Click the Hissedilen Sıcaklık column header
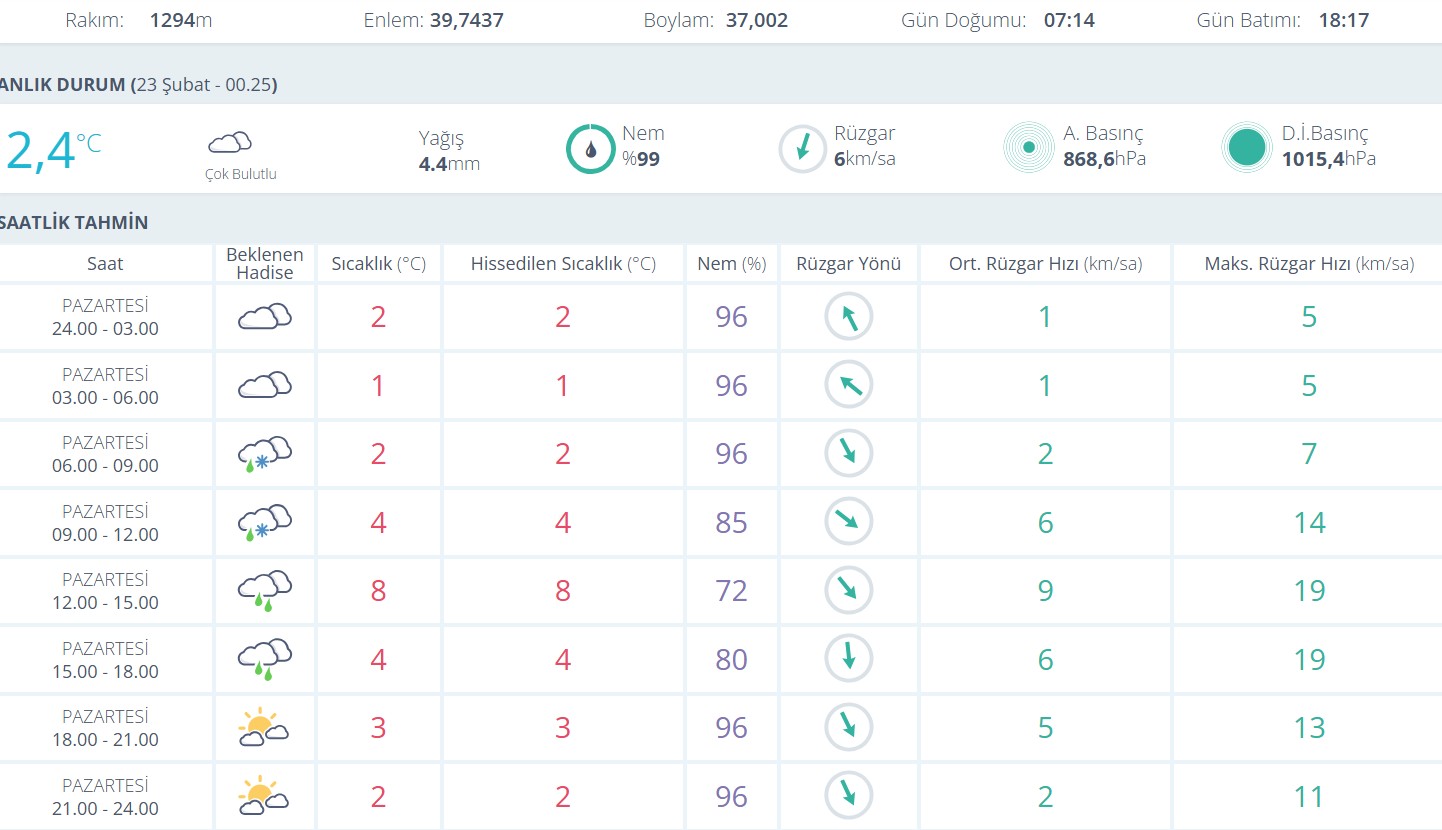This screenshot has height=830, width=1442. pos(563,264)
